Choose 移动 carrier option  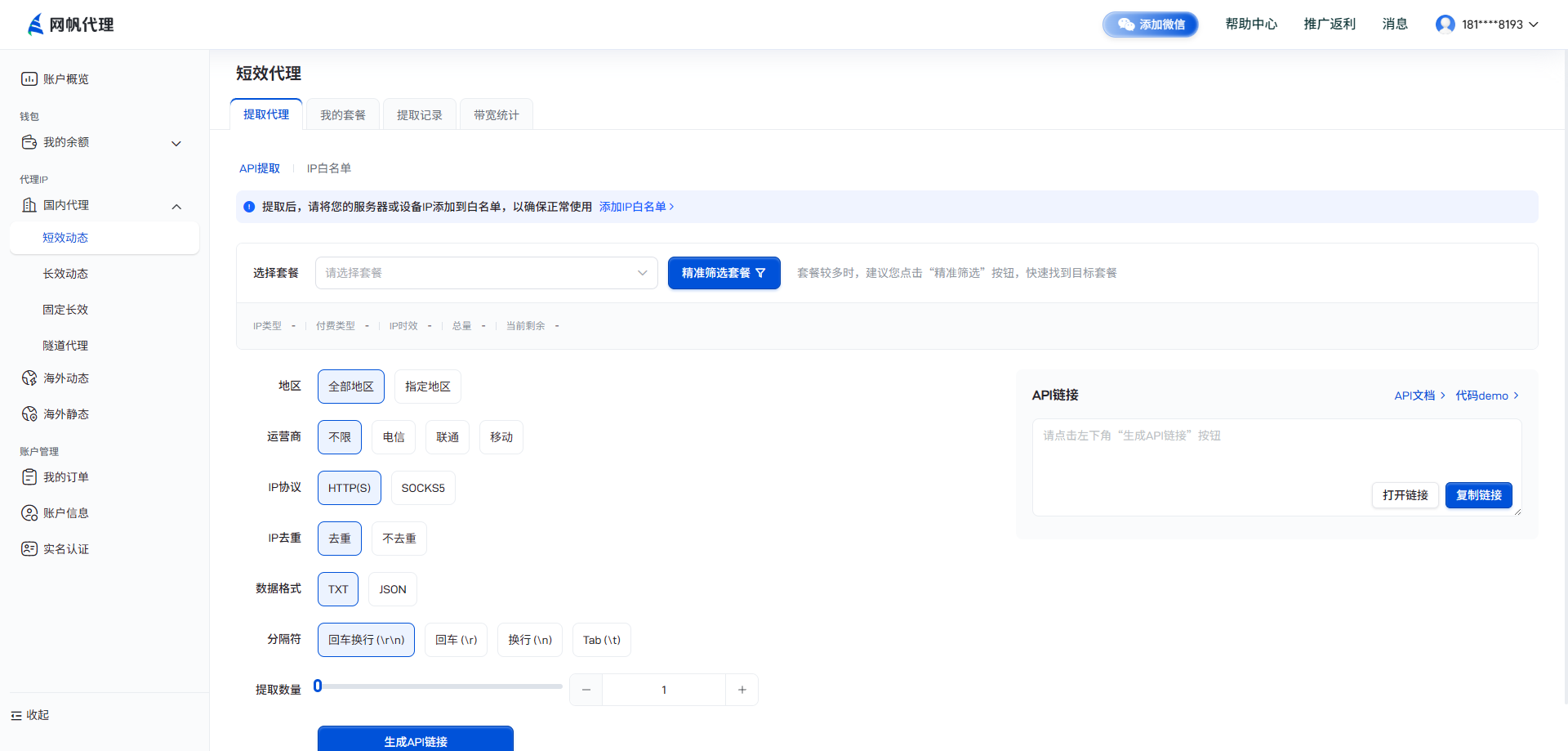pyautogui.click(x=501, y=437)
